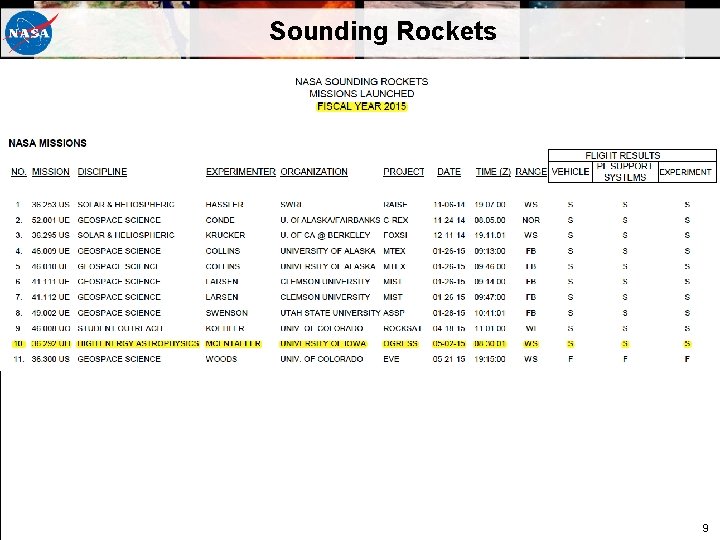Image resolution: width=720 pixels, height=540 pixels.
Task: Click the 'RANGE' column header
Action: (x=531, y=172)
